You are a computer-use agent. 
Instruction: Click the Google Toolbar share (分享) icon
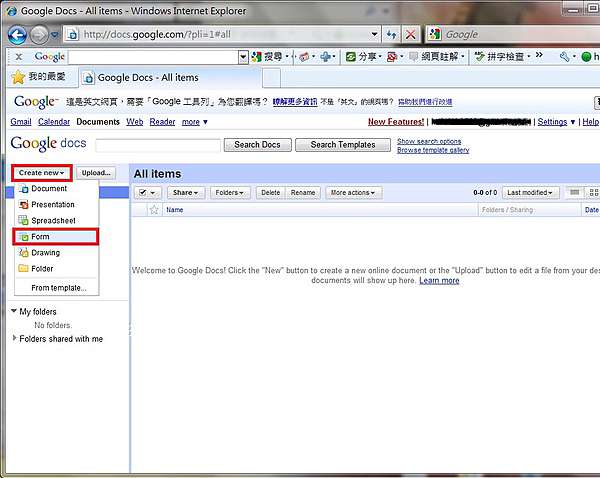(x=351, y=57)
